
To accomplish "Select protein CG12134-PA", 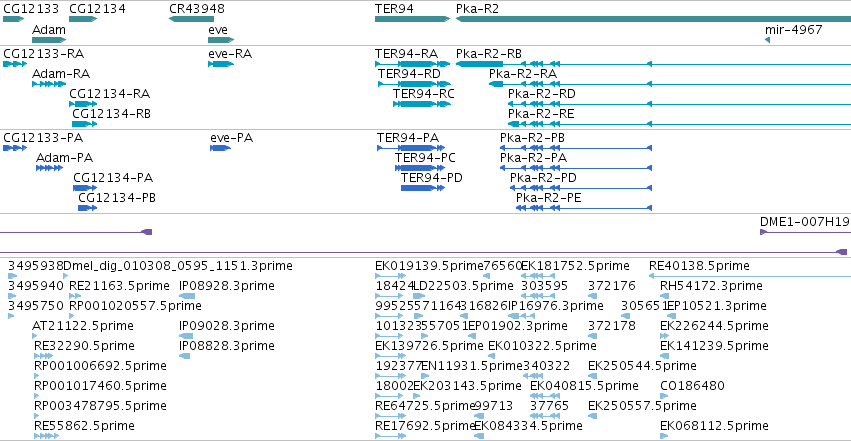I will click(113, 178).
